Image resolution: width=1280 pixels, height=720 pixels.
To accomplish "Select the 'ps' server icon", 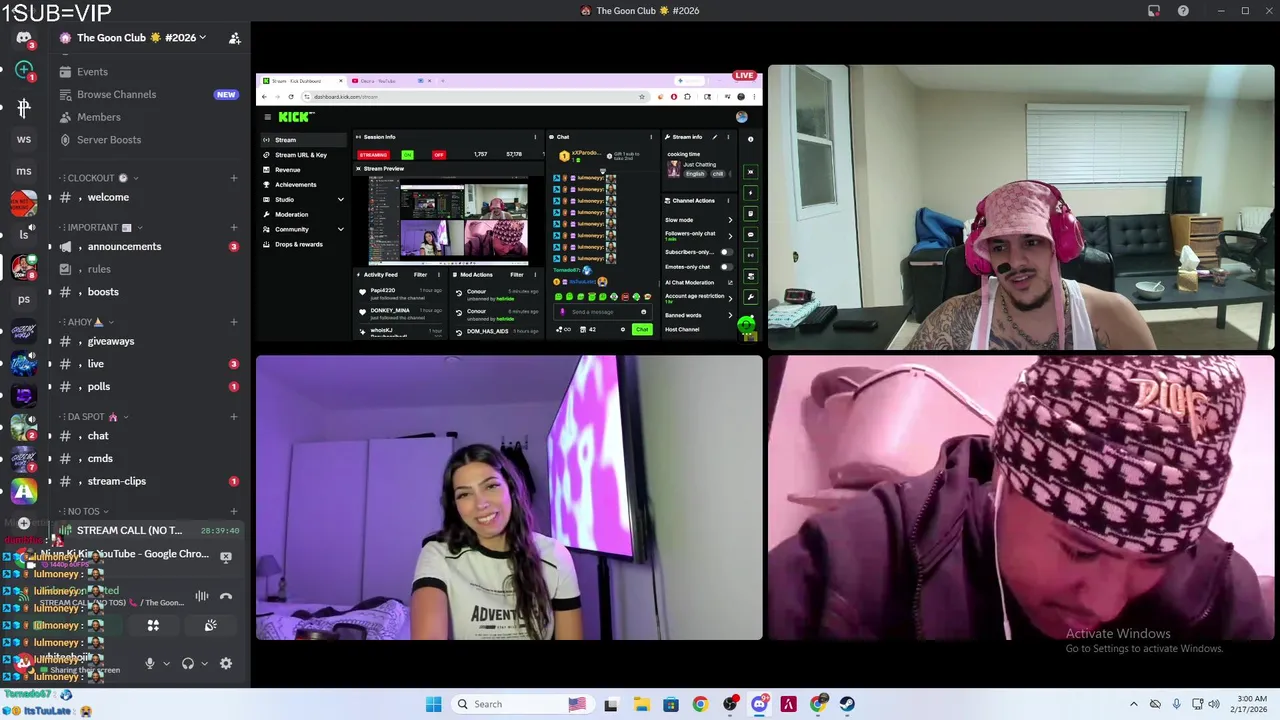I will pos(24,299).
